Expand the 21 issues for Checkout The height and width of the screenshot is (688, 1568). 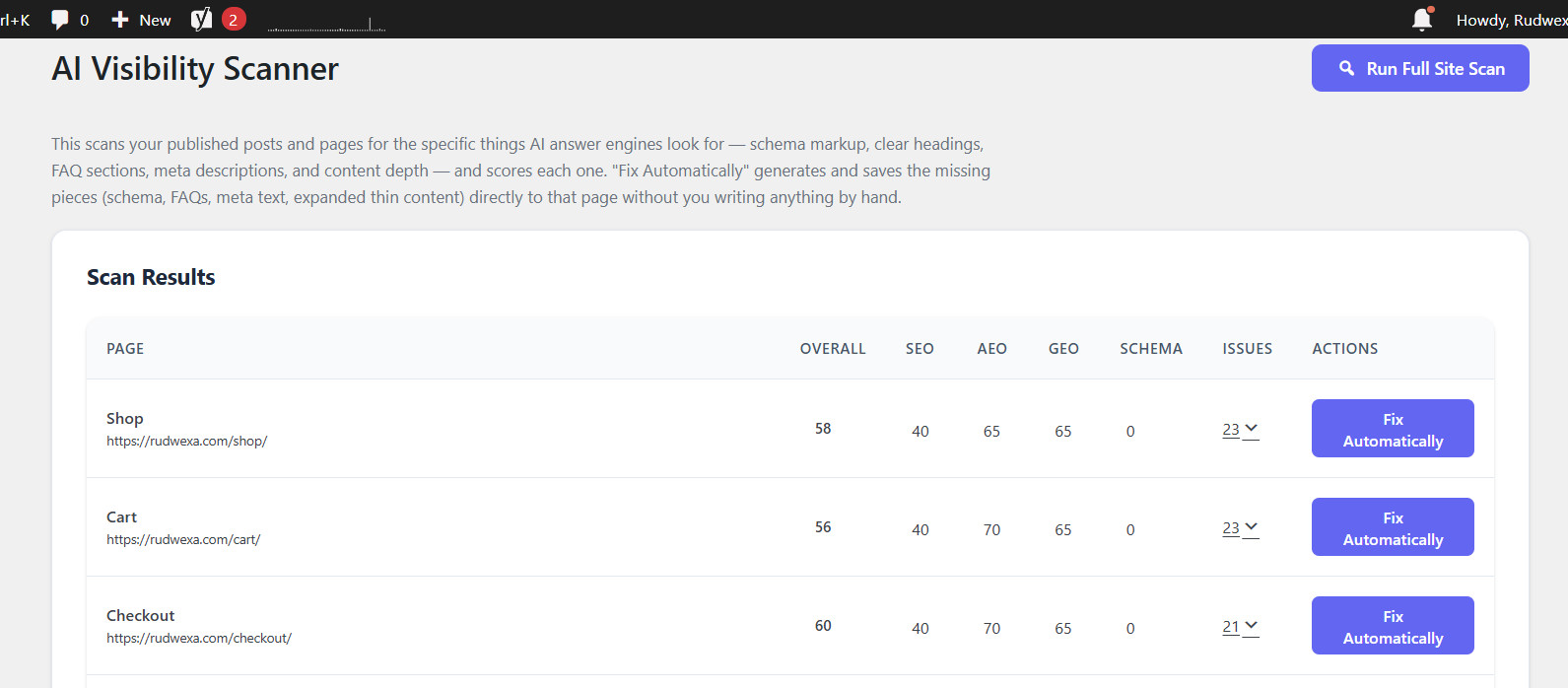(x=1241, y=627)
